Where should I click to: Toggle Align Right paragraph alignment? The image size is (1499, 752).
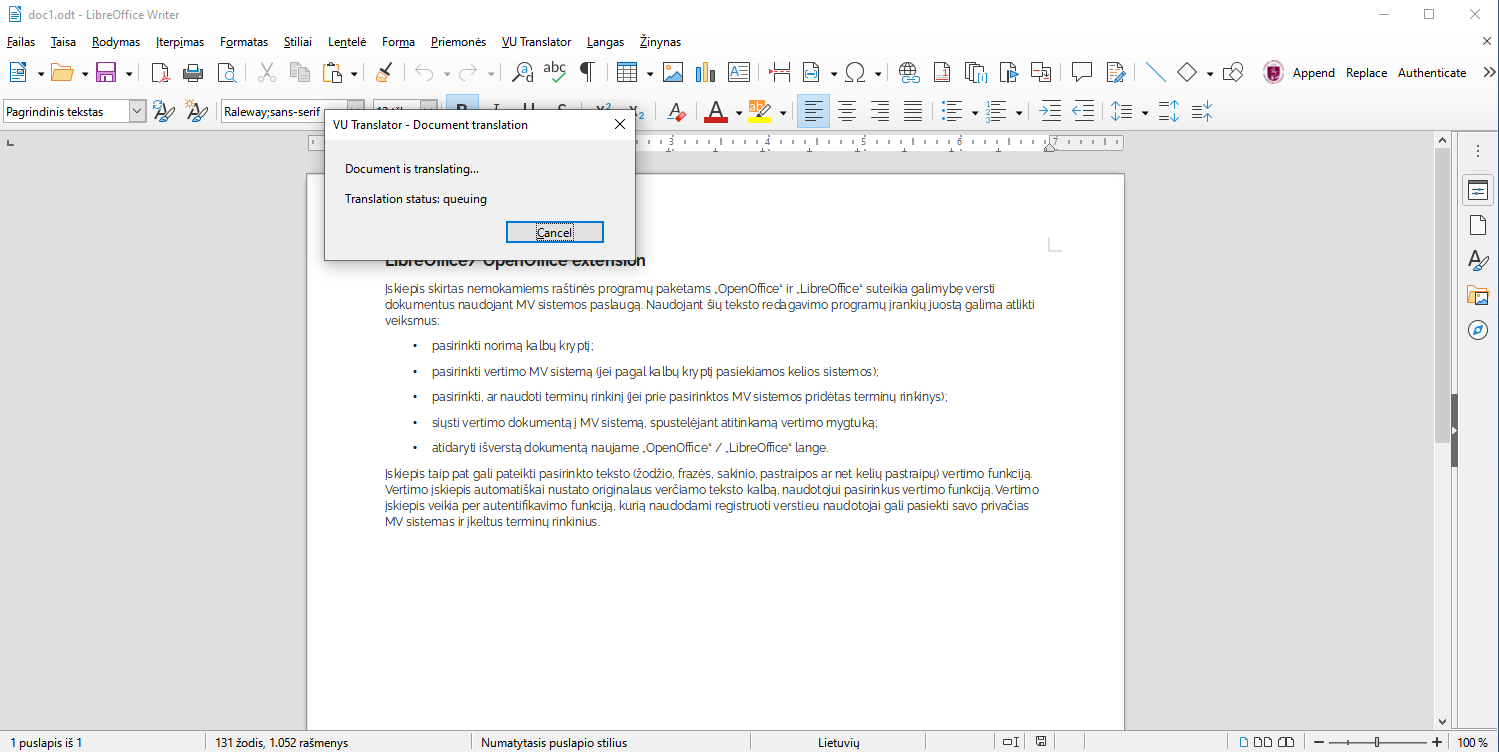point(880,112)
